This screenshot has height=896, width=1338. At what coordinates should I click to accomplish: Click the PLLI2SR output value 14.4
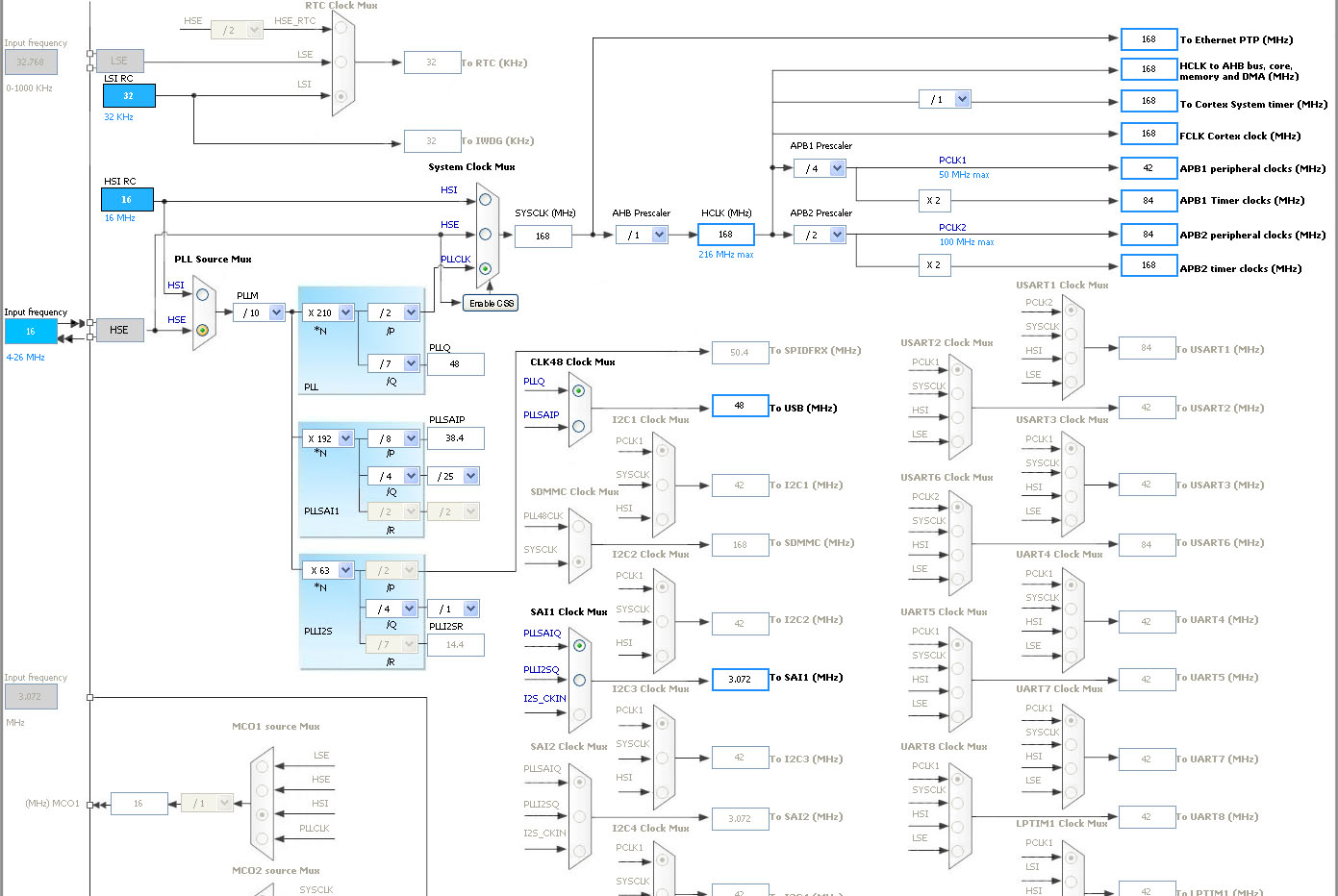pyautogui.click(x=455, y=645)
